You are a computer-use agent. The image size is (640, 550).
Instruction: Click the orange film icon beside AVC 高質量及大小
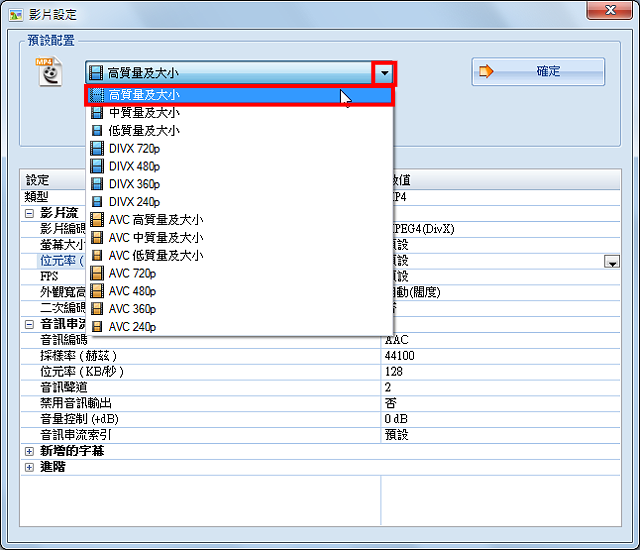click(97, 220)
